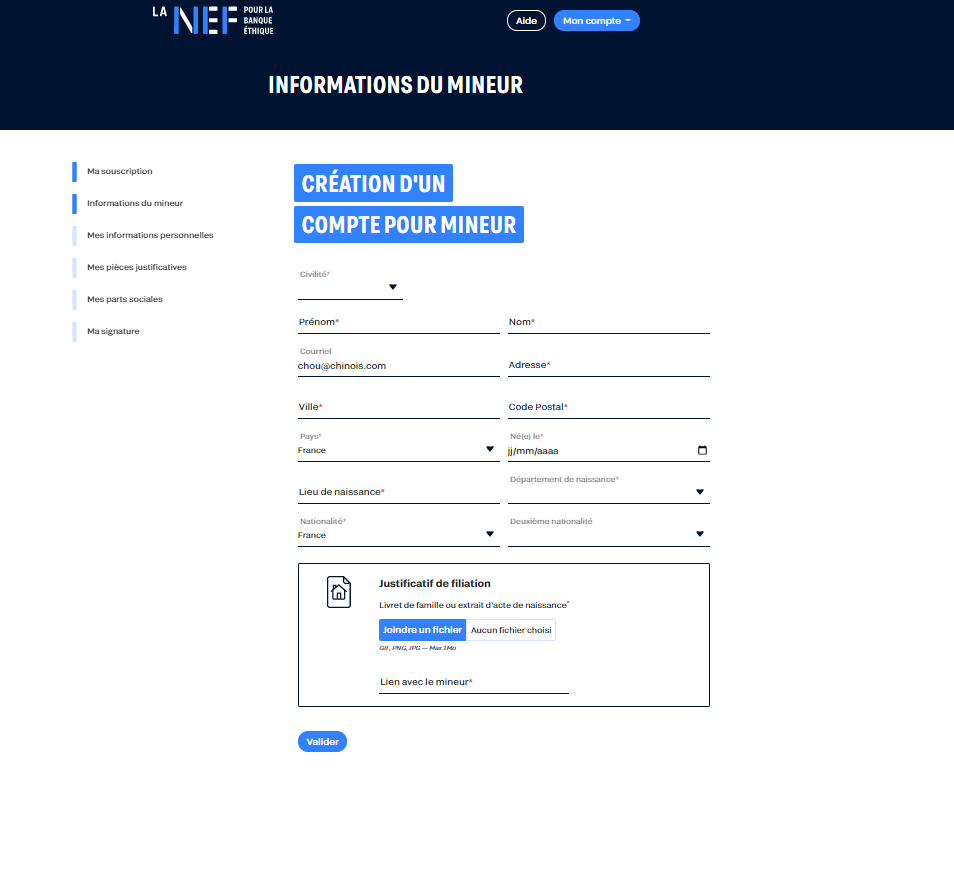Click into the Nom field
The height and width of the screenshot is (872, 954).
coord(608,323)
